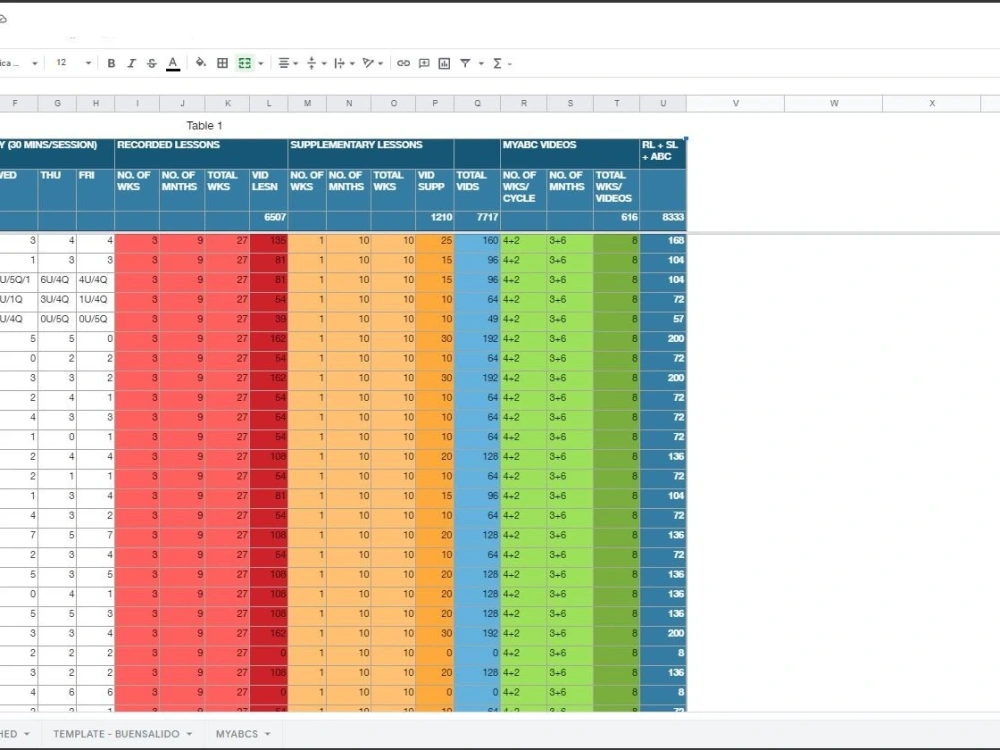Open the functions sigma menu

pos(502,63)
